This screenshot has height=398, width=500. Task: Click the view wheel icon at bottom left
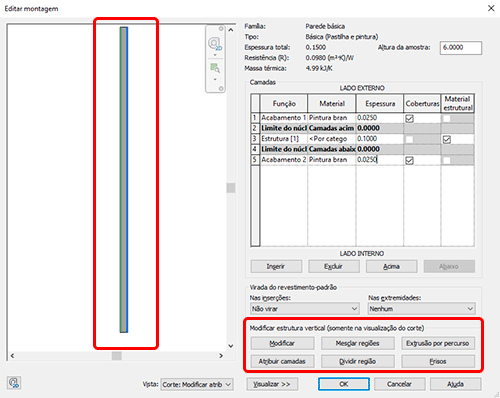14,383
